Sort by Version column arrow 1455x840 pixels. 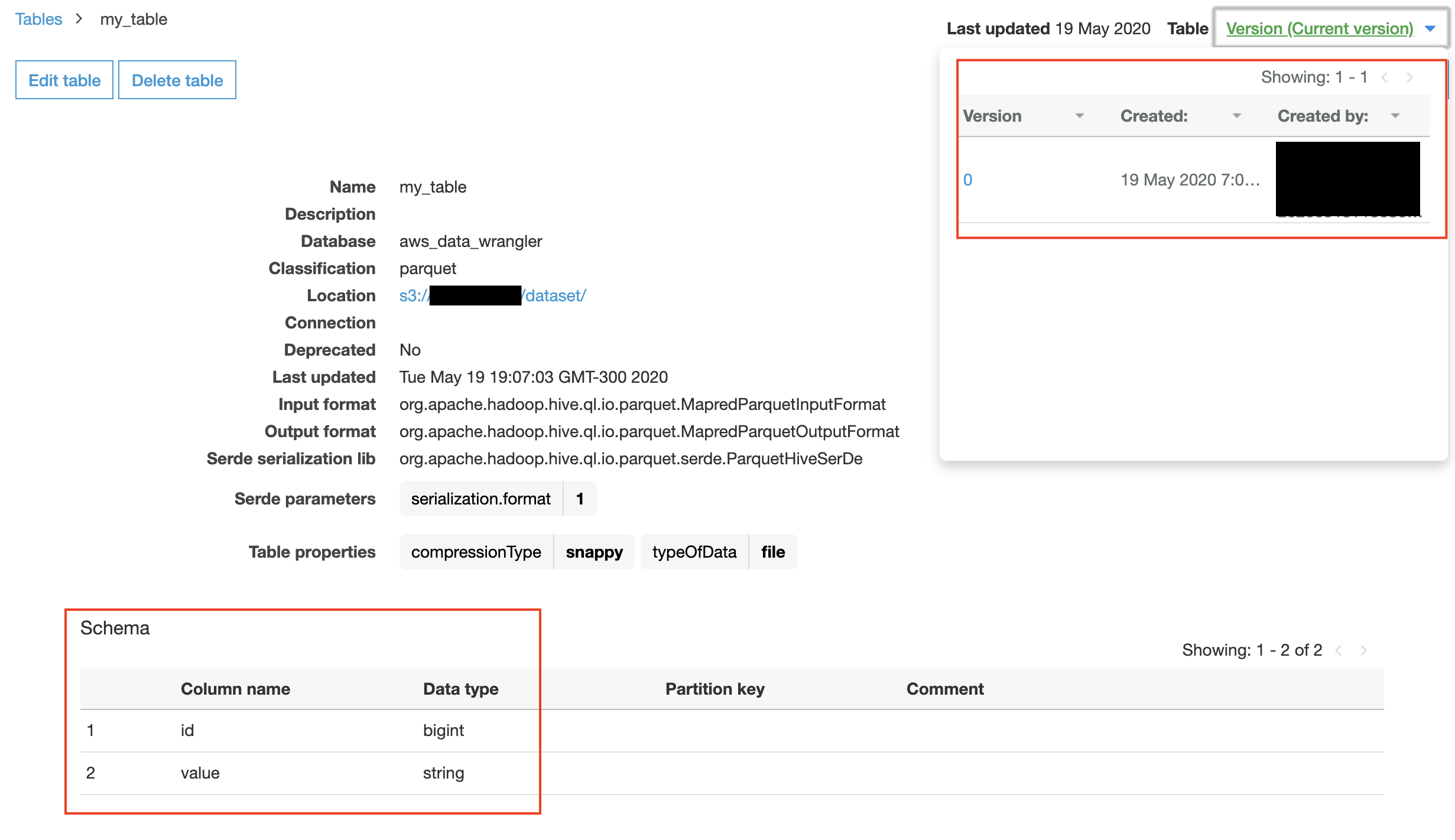pos(1079,116)
